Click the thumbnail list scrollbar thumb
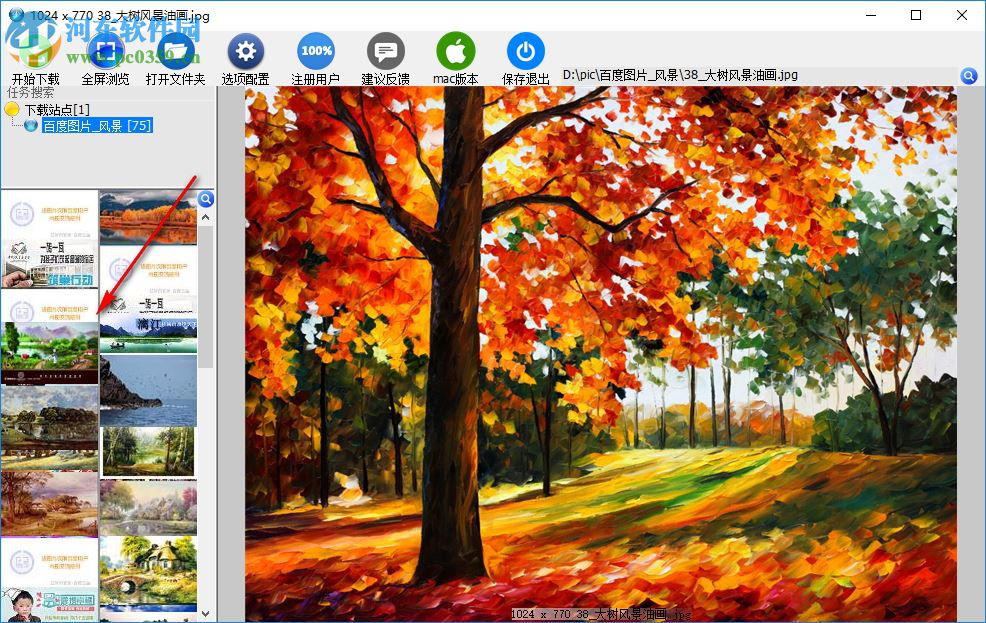 tap(206, 296)
